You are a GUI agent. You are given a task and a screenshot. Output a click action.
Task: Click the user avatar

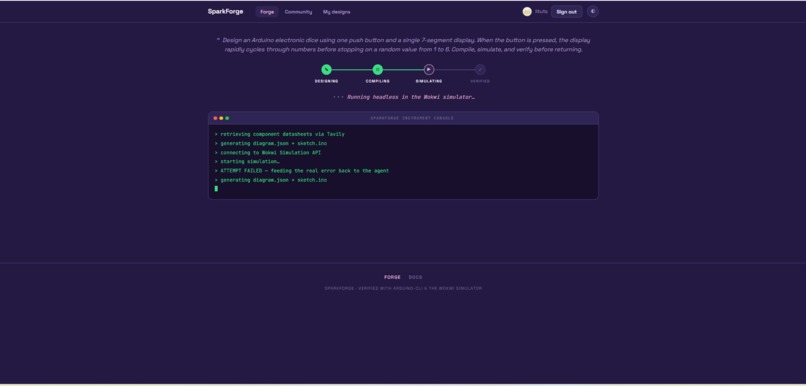tap(527, 11)
